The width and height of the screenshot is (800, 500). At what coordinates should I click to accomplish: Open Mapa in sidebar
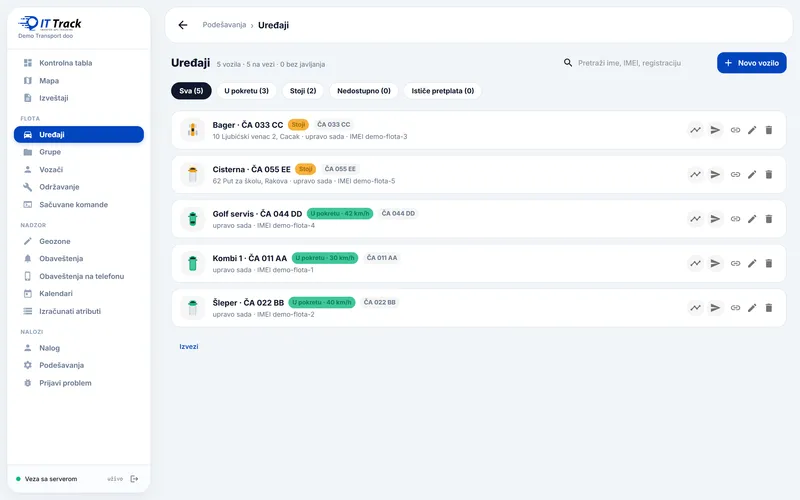[x=79, y=81]
